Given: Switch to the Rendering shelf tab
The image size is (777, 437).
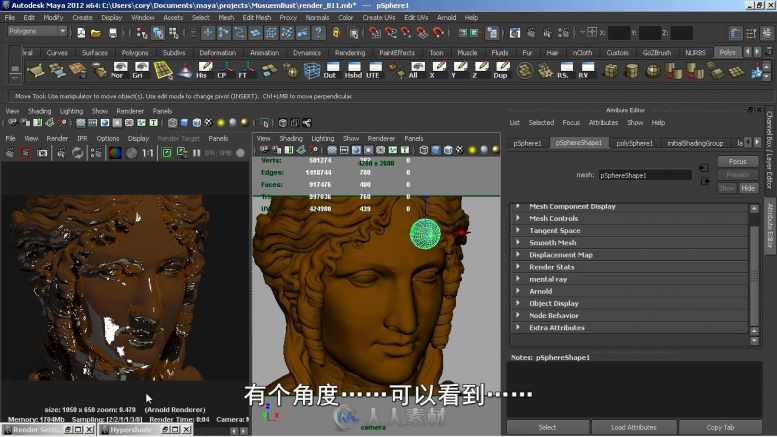Looking at the screenshot, I should click(350, 53).
